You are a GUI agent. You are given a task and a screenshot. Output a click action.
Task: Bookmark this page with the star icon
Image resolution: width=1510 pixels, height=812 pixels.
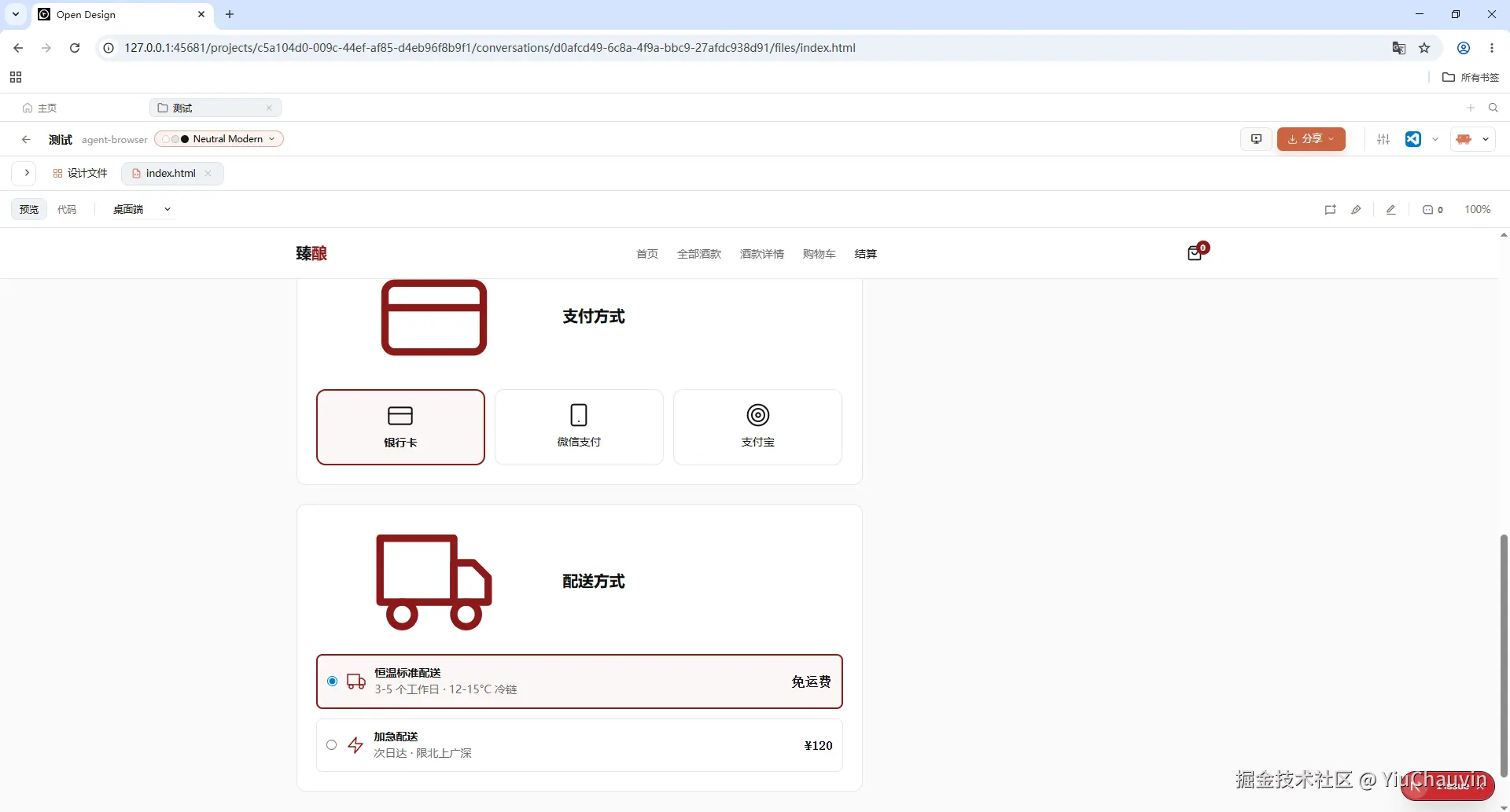coord(1424,48)
